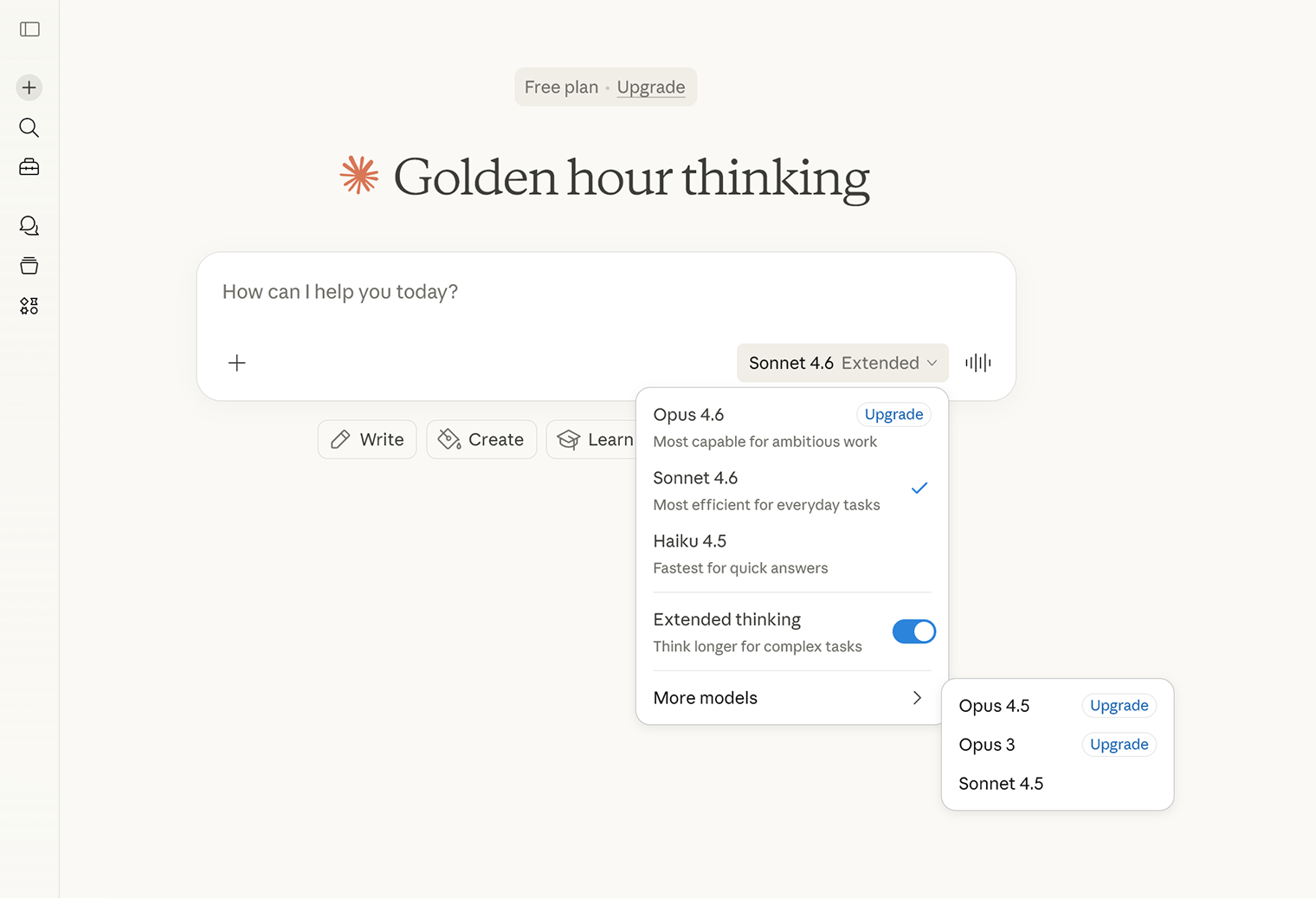The width and height of the screenshot is (1316, 899).
Task: Toggle the sidebar panel icon
Action: click(x=29, y=29)
